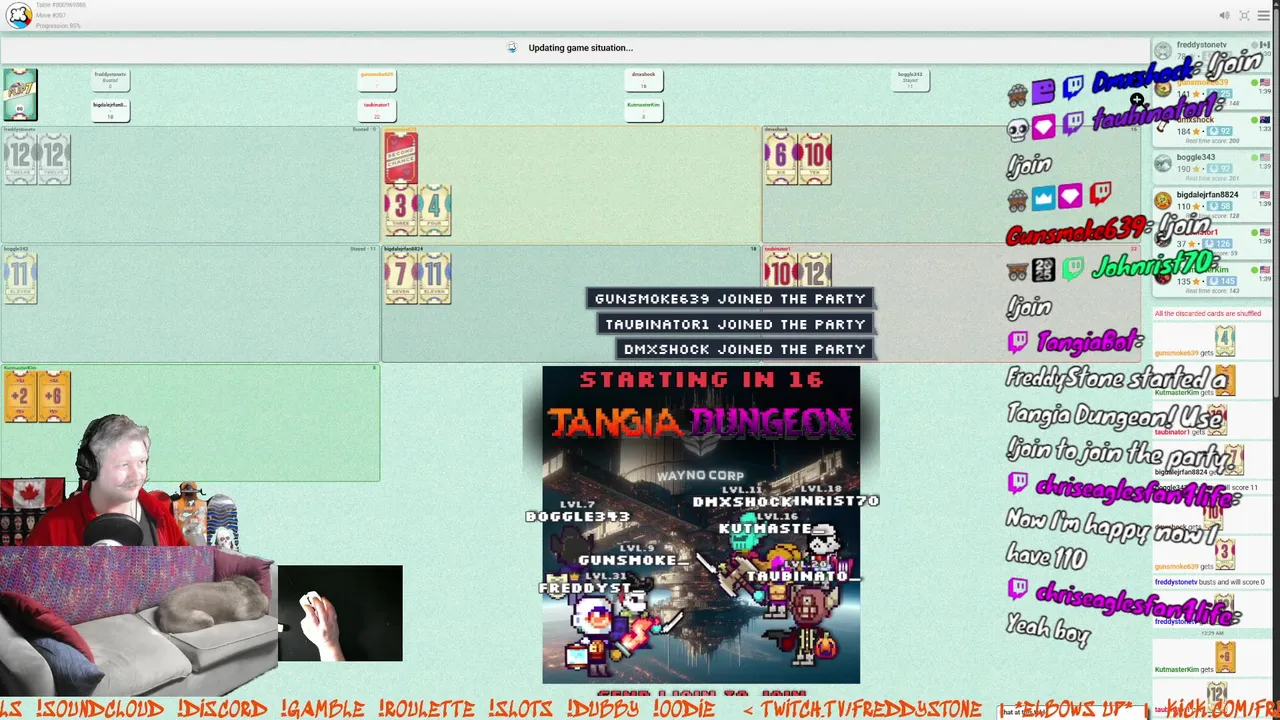Click gunsmoke639 score box above the board

[x=377, y=80]
